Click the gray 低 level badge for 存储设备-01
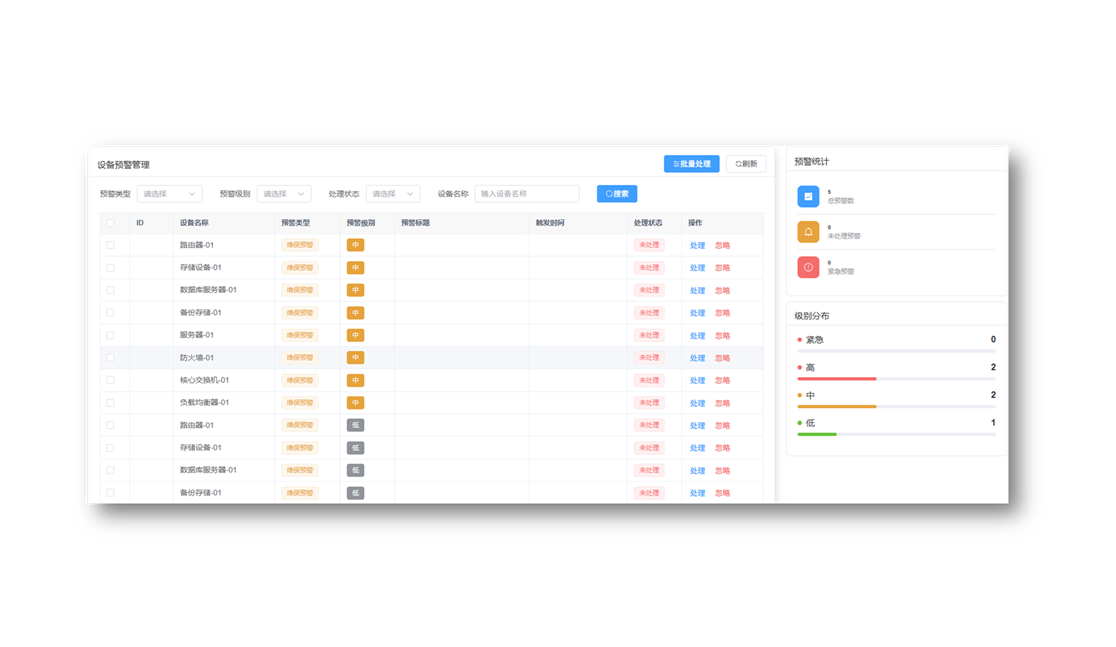Viewport: 1116px width, 647px height. (x=355, y=448)
